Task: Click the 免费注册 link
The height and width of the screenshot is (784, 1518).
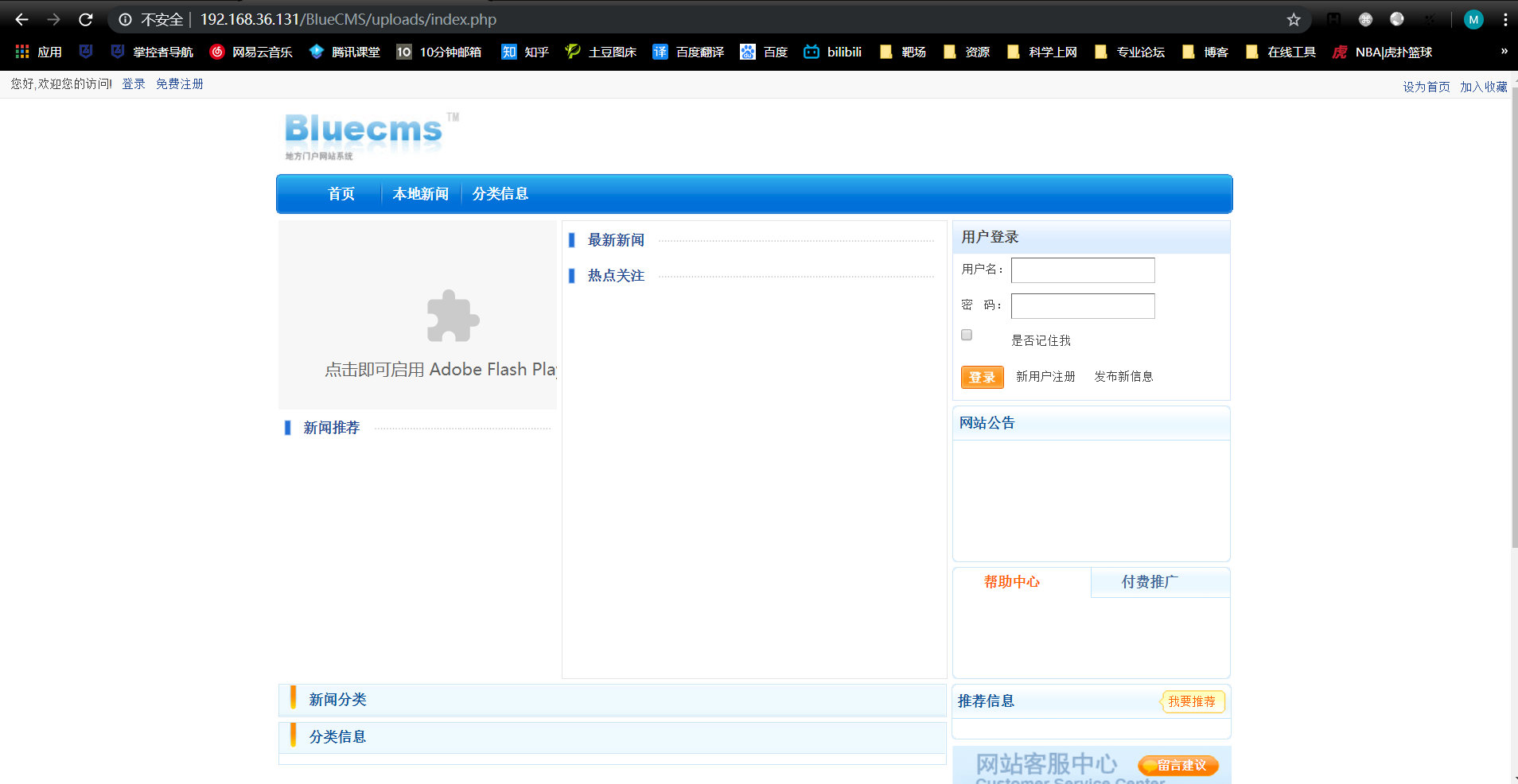Action: point(179,83)
